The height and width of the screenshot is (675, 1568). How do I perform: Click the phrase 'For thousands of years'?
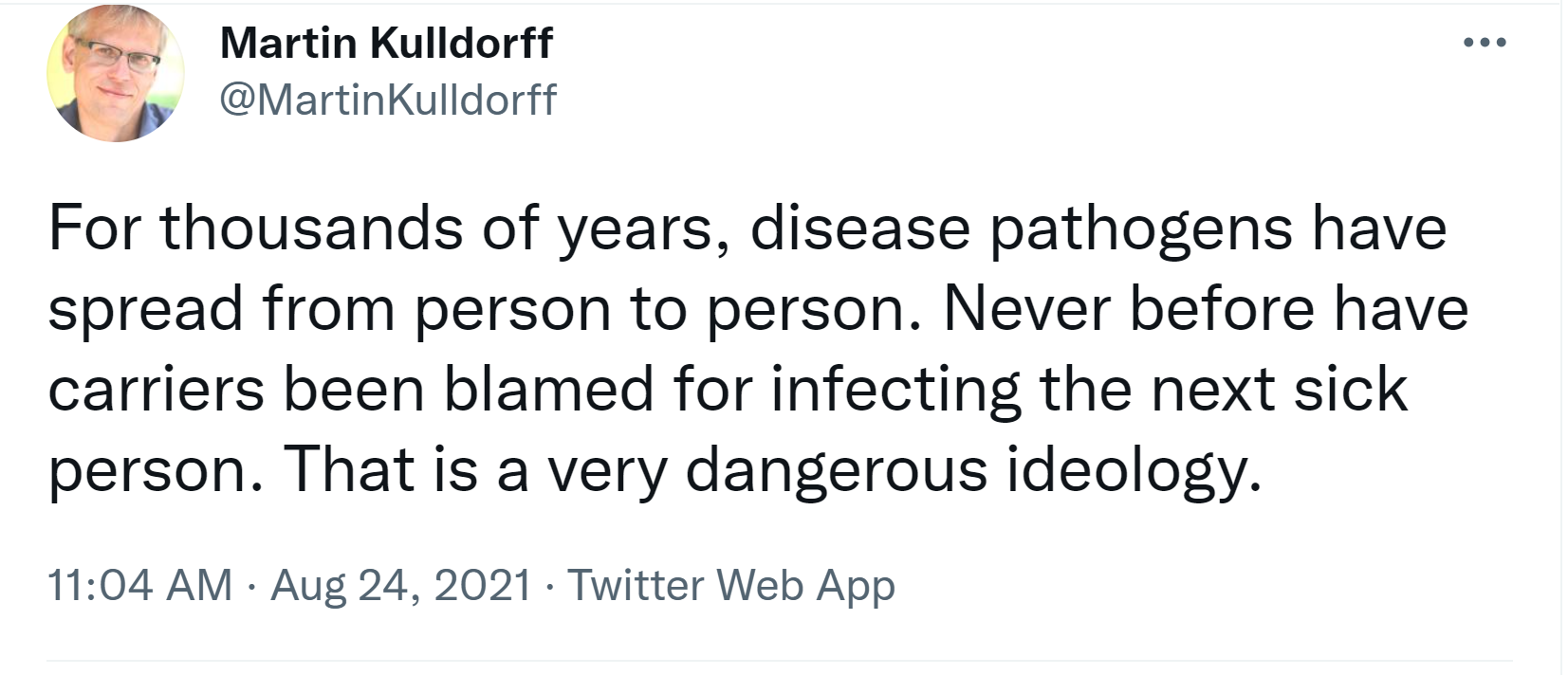[379, 228]
